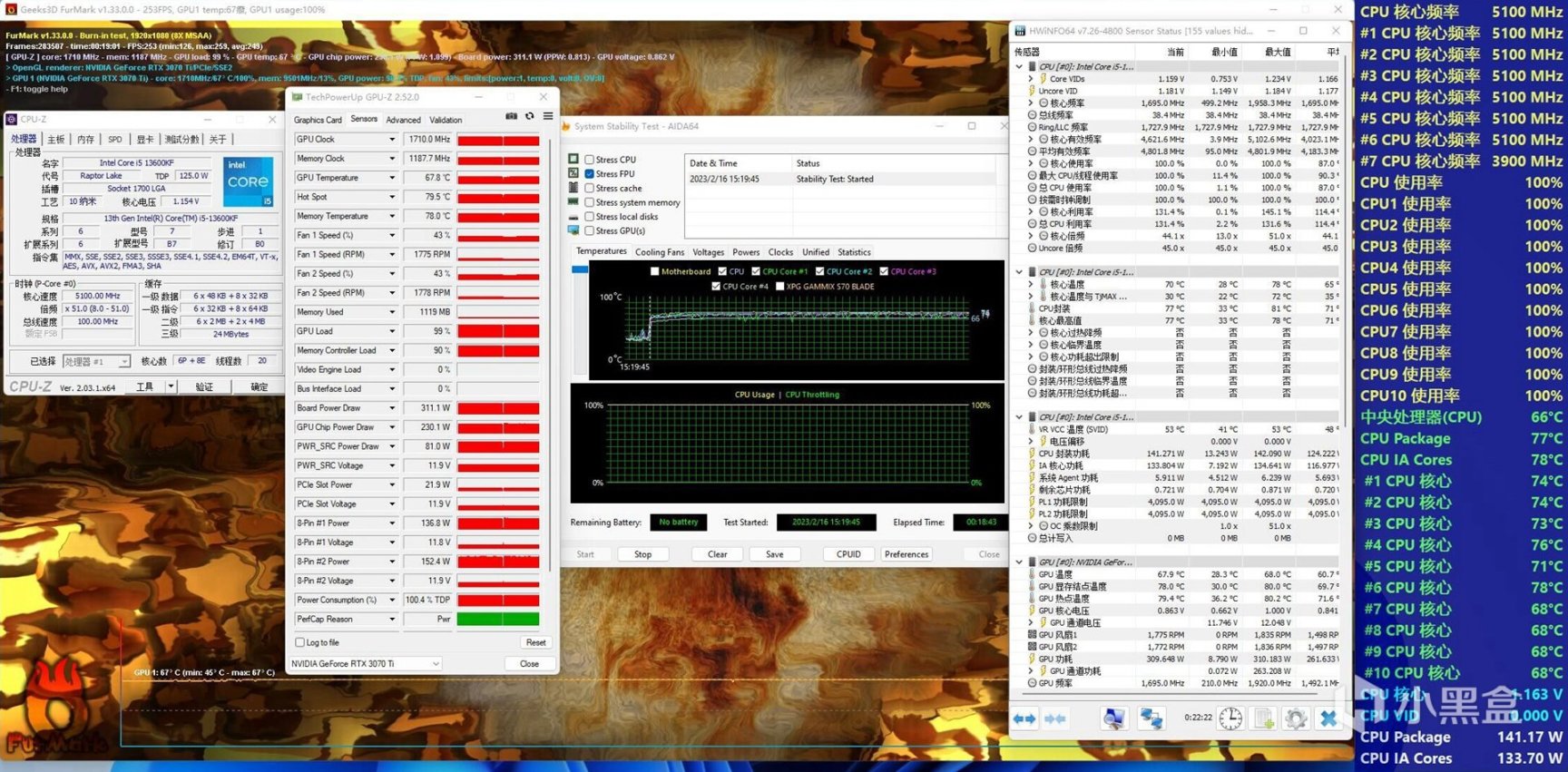Click the AIDA64 flame title icon
The width and height of the screenshot is (1568, 772).
pyautogui.click(x=566, y=126)
